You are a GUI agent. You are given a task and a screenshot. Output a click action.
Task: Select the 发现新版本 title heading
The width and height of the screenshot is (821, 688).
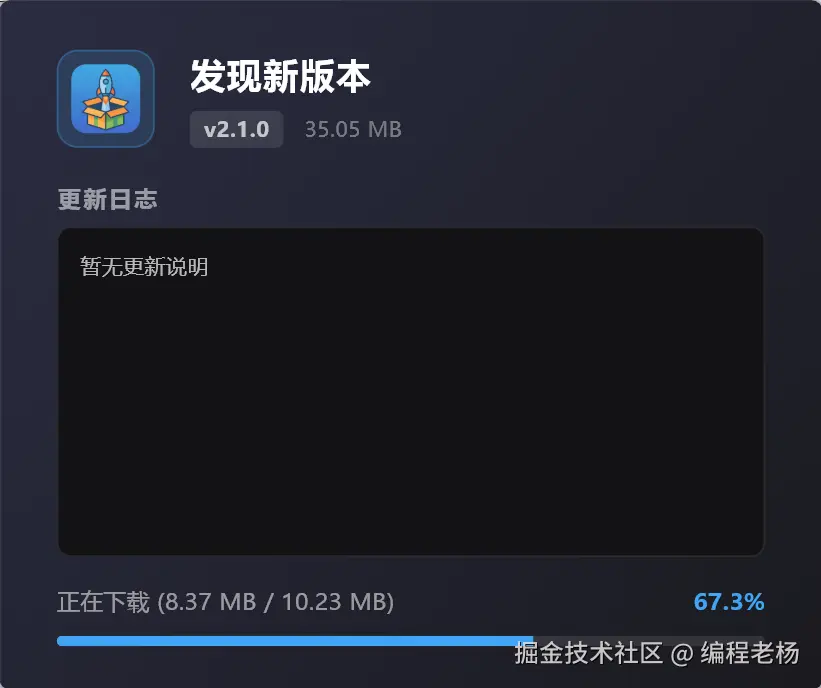(x=280, y=76)
